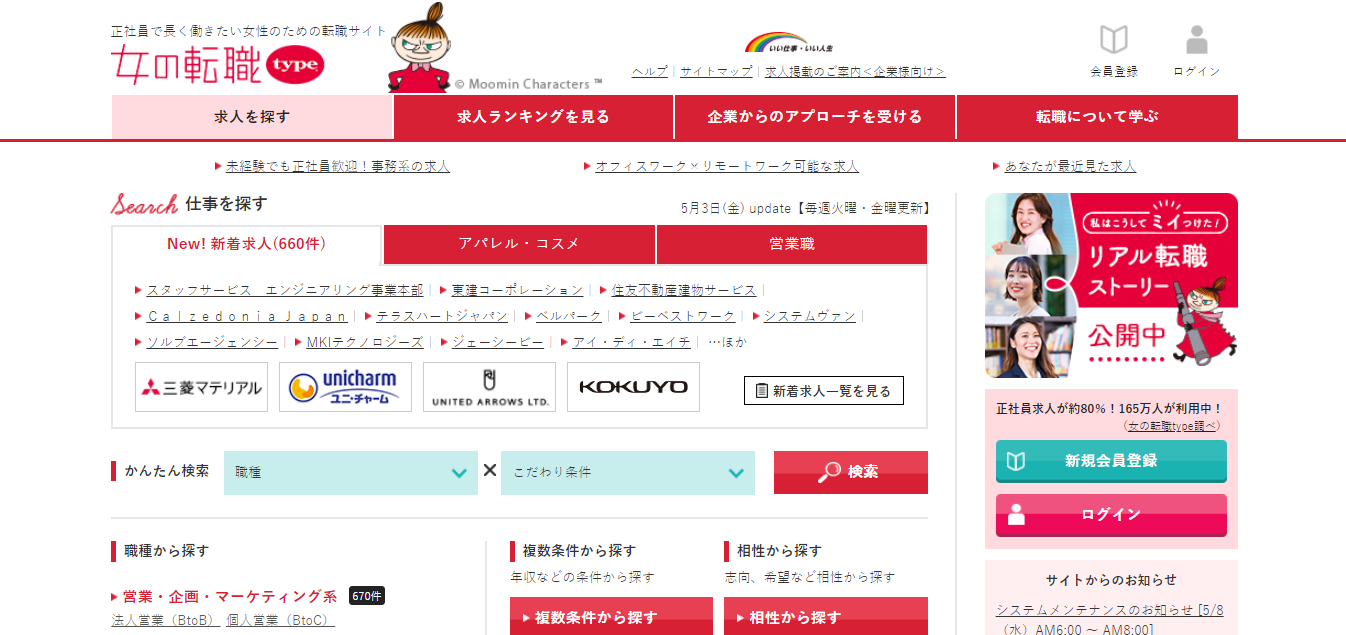Screen dimensions: 1346x635
Task: Click the 女の転職 type site logo
Action: pyautogui.click(x=218, y=64)
